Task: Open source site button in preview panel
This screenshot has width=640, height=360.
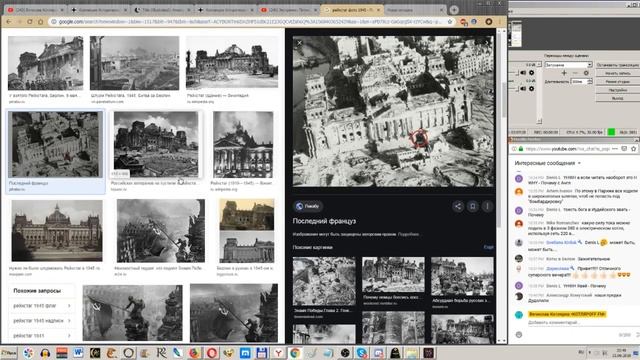Action: (x=308, y=206)
